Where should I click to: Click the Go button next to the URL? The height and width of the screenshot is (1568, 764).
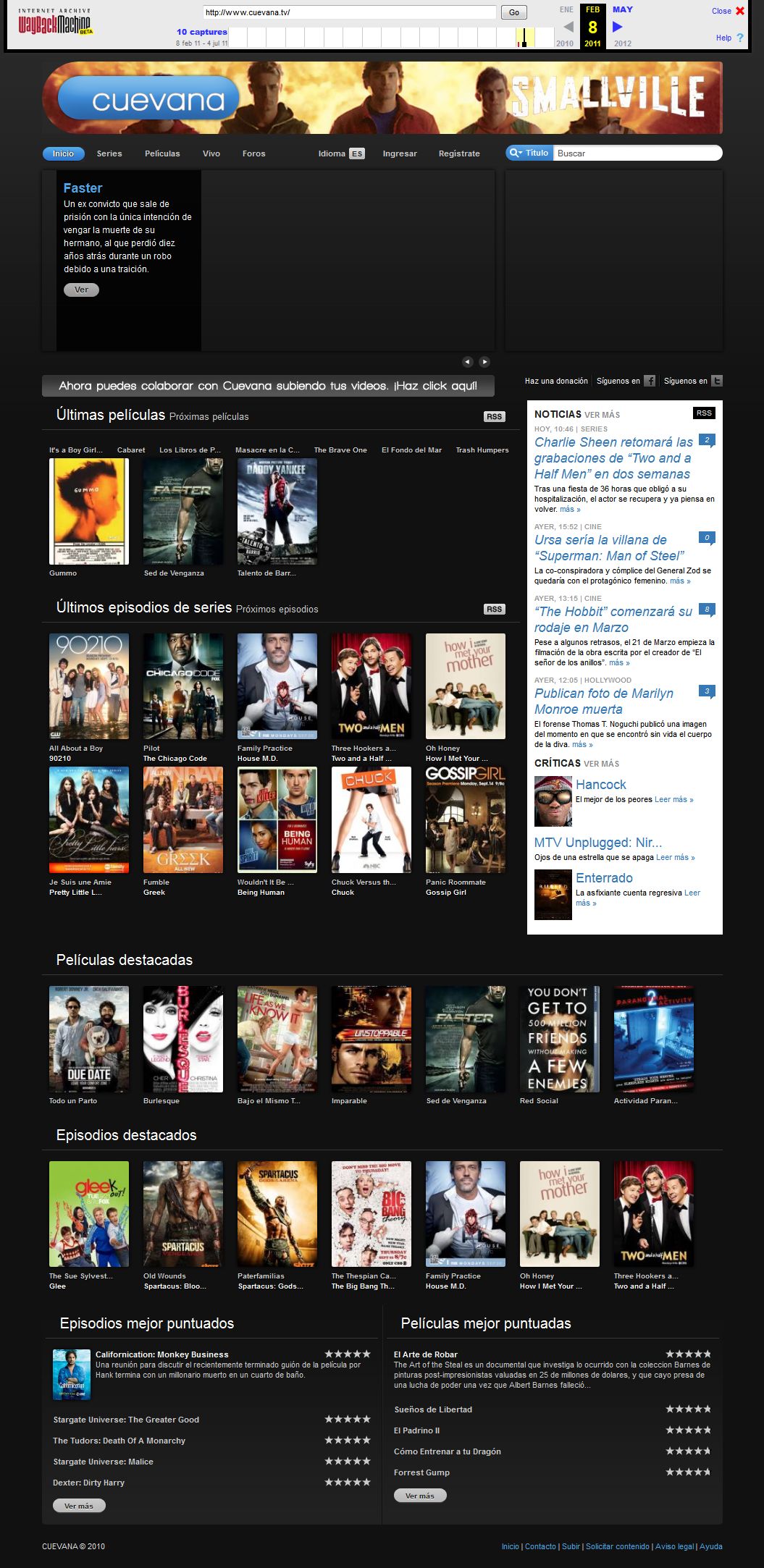514,12
